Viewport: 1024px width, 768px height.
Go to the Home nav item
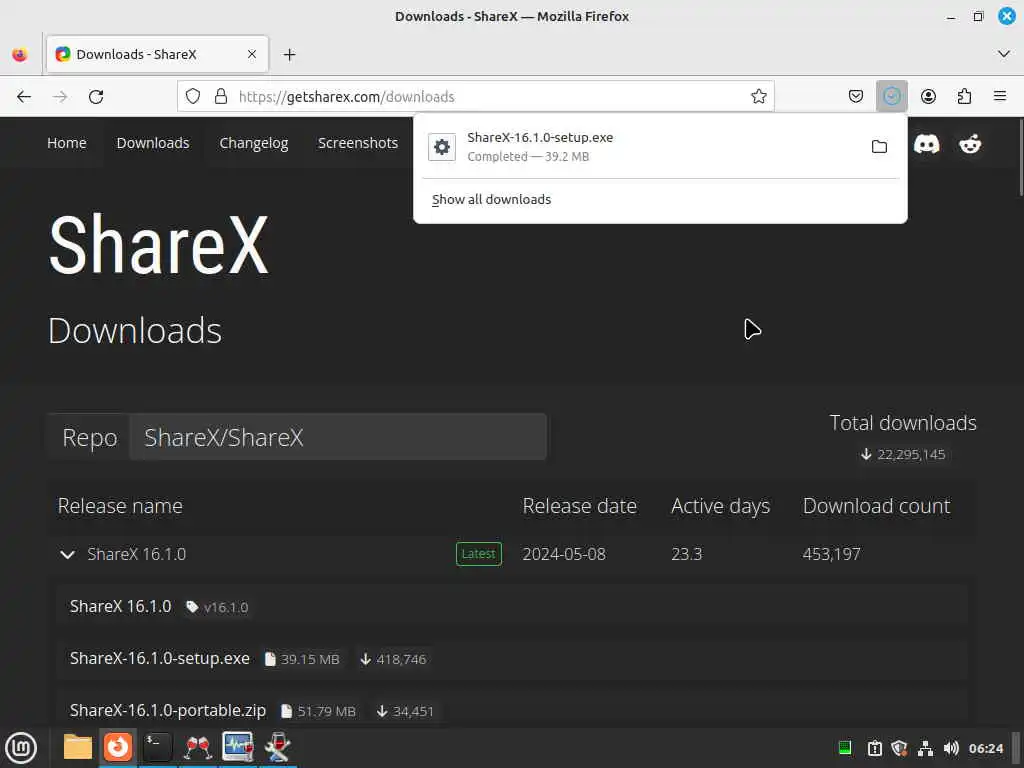67,143
